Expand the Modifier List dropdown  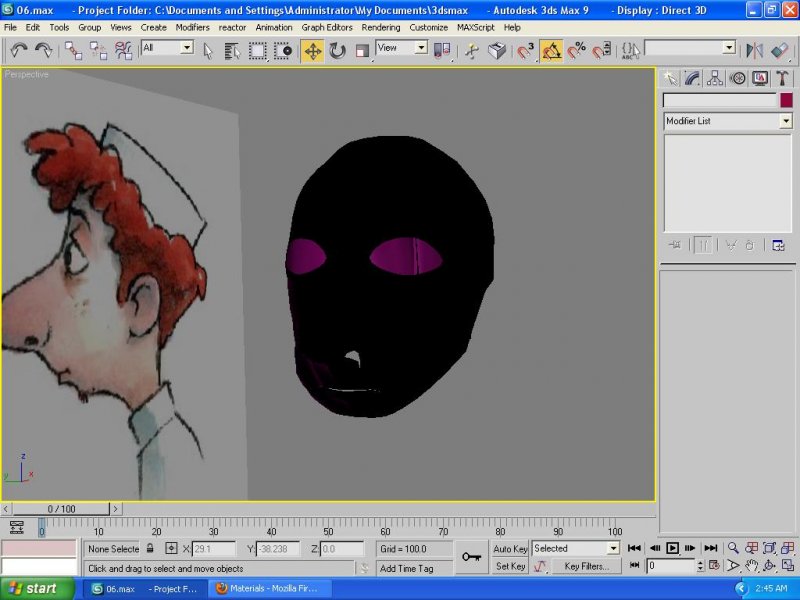click(x=785, y=121)
